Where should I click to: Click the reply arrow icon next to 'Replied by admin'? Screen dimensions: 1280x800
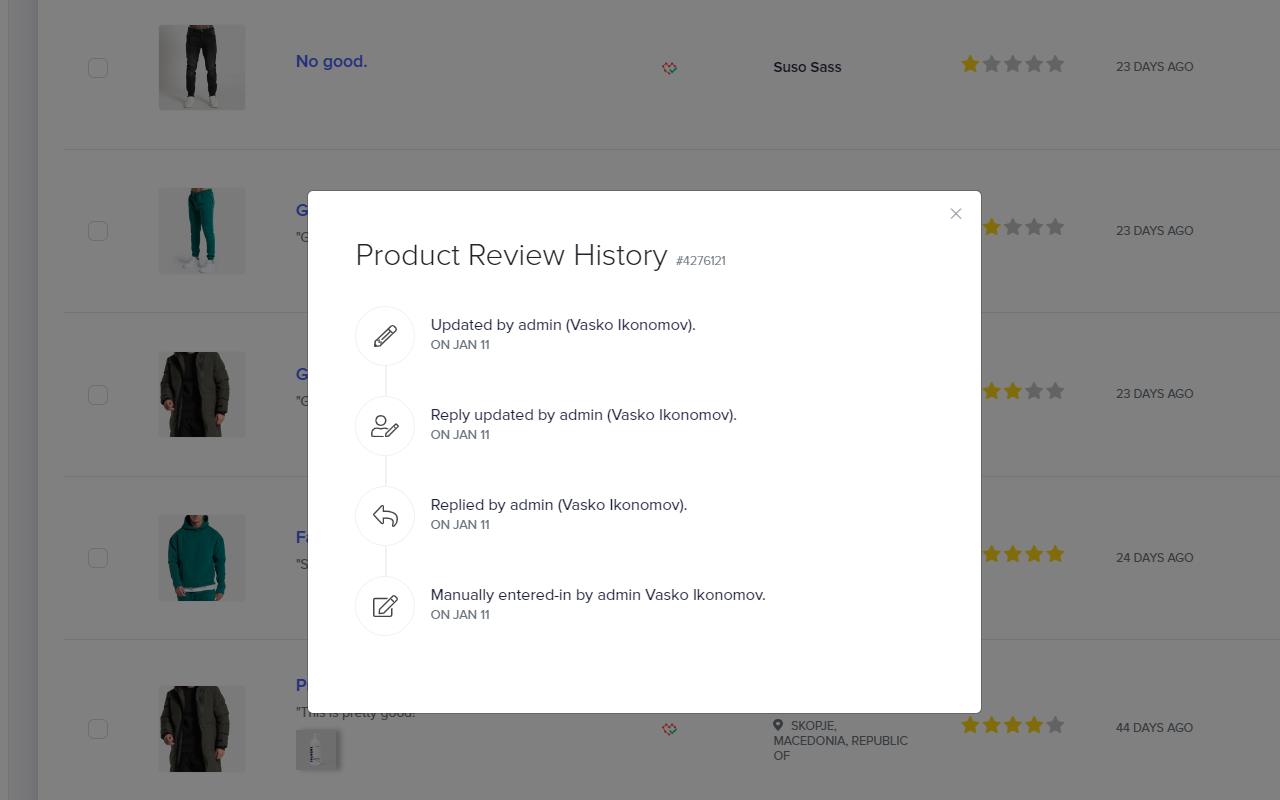(x=385, y=515)
